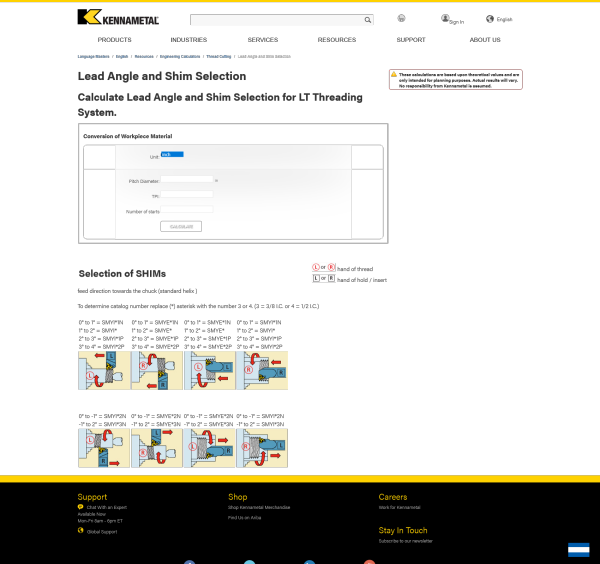Open the Unit dropdown set to inch
Viewport: 600px width, 564px height.
point(172,154)
